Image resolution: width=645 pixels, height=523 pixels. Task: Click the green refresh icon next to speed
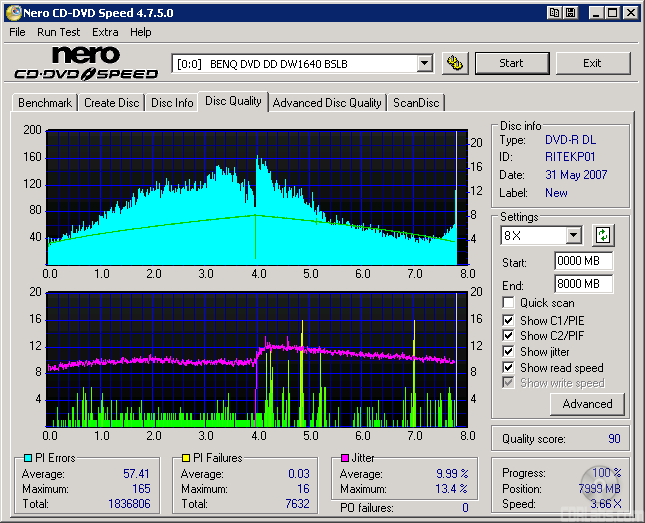[x=603, y=236]
